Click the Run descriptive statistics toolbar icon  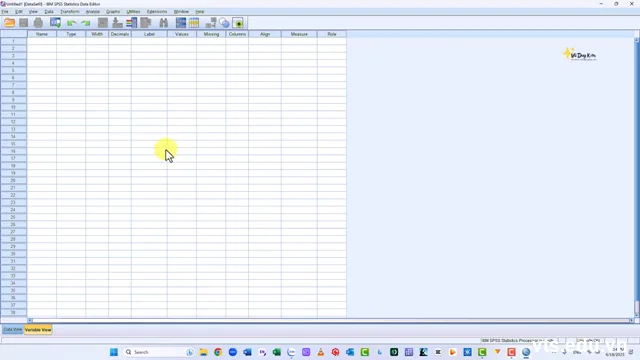pos(146,23)
